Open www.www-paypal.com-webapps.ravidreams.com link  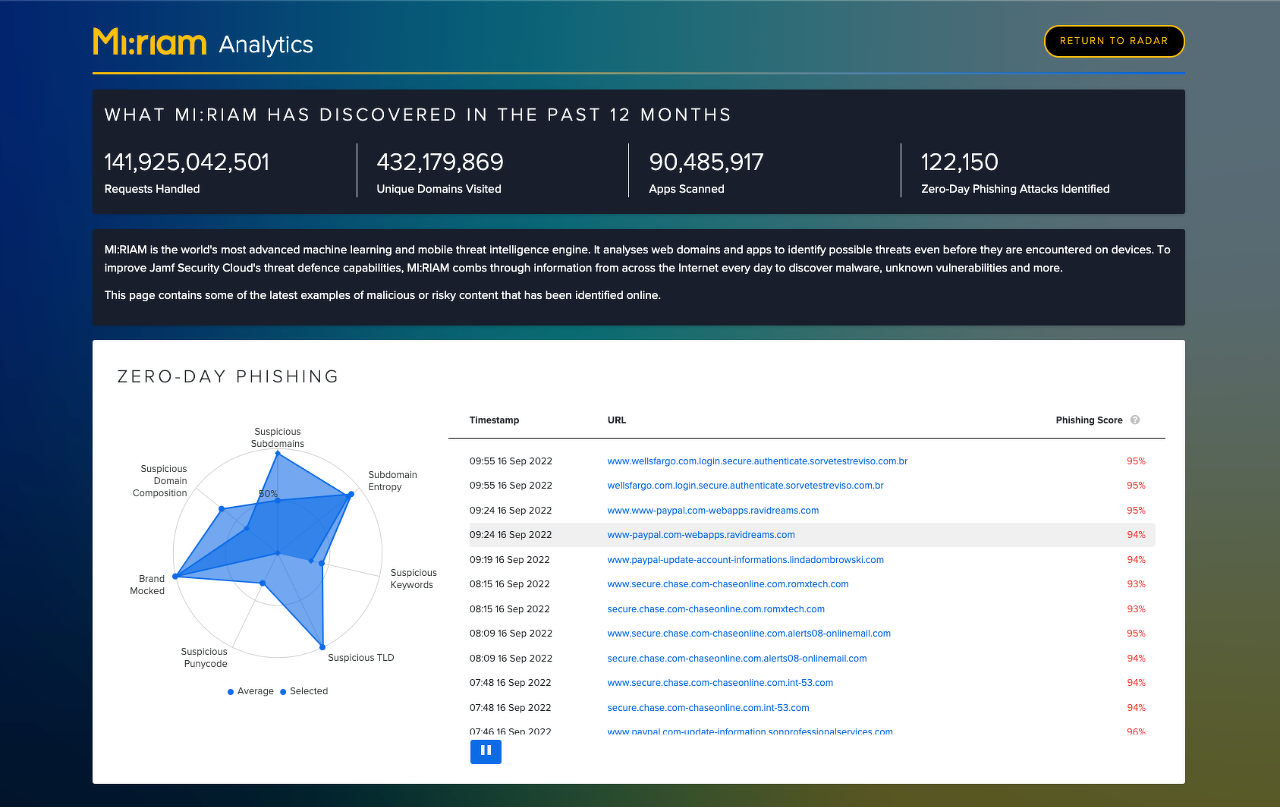713,510
